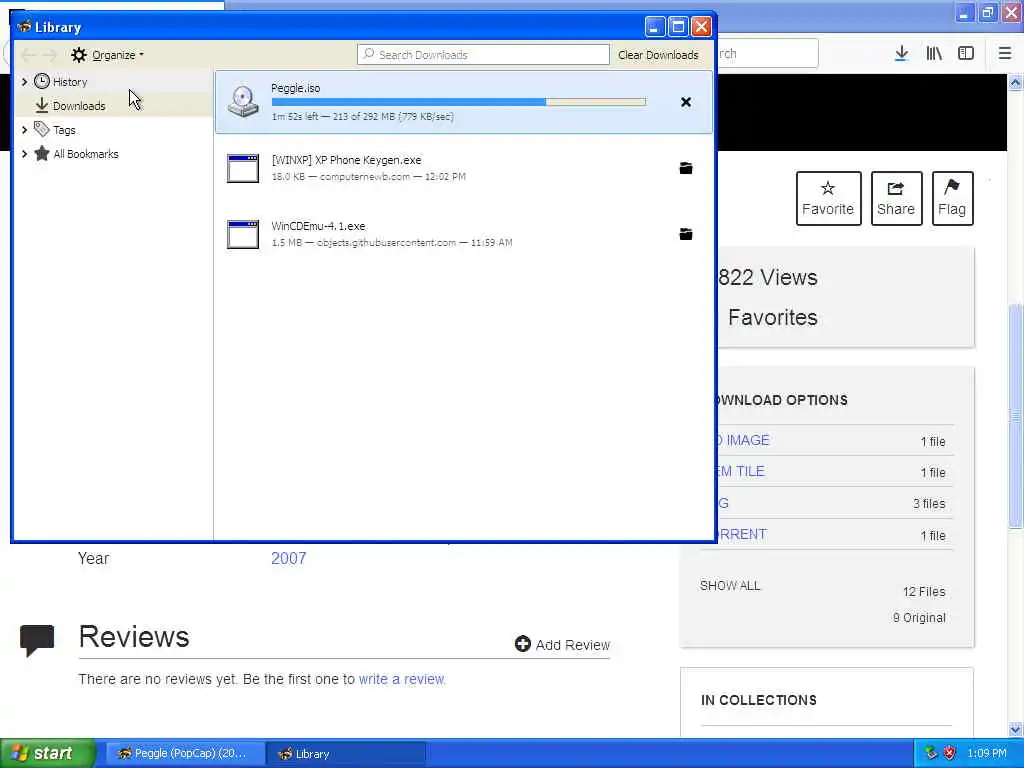Image resolution: width=1024 pixels, height=768 pixels.
Task: Open the 2007 year link
Action: 289,558
